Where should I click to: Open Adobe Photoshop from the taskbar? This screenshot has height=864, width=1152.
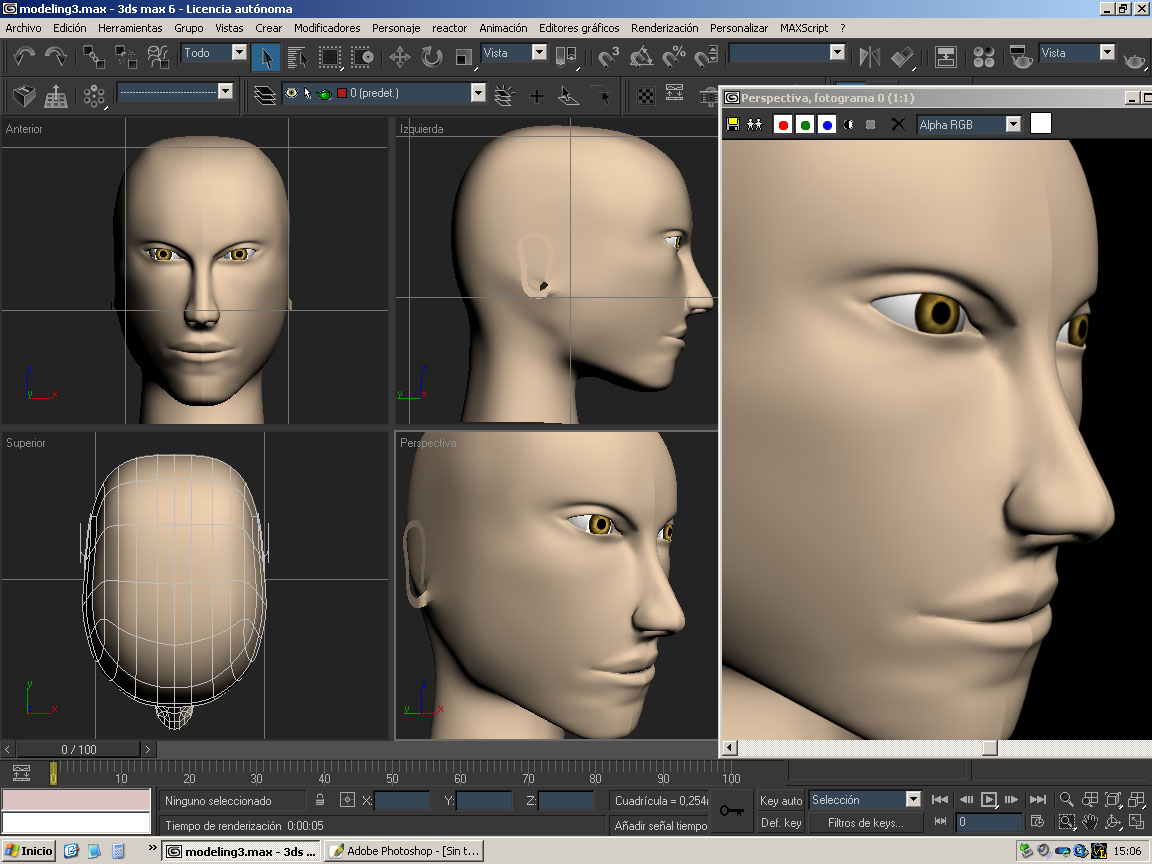(406, 851)
